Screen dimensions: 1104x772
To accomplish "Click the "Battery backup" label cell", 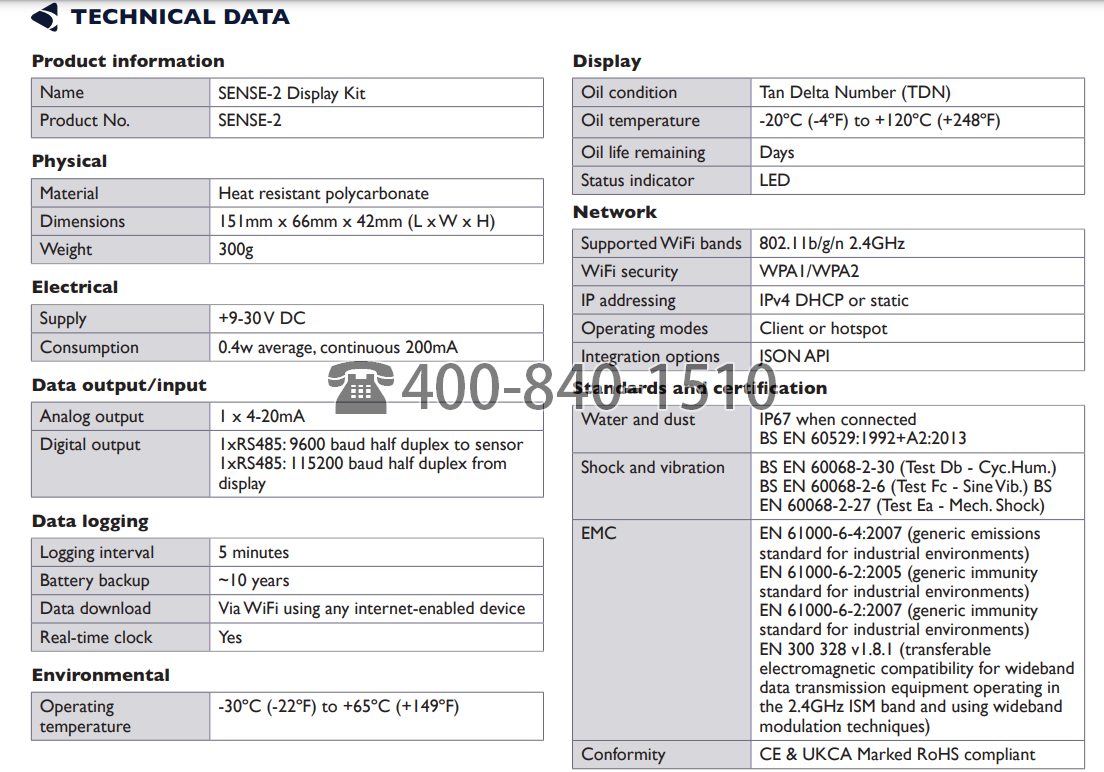I will pos(120,580).
